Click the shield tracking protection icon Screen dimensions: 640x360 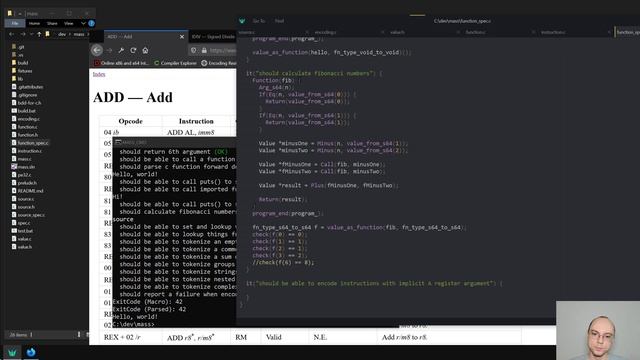tap(193, 50)
